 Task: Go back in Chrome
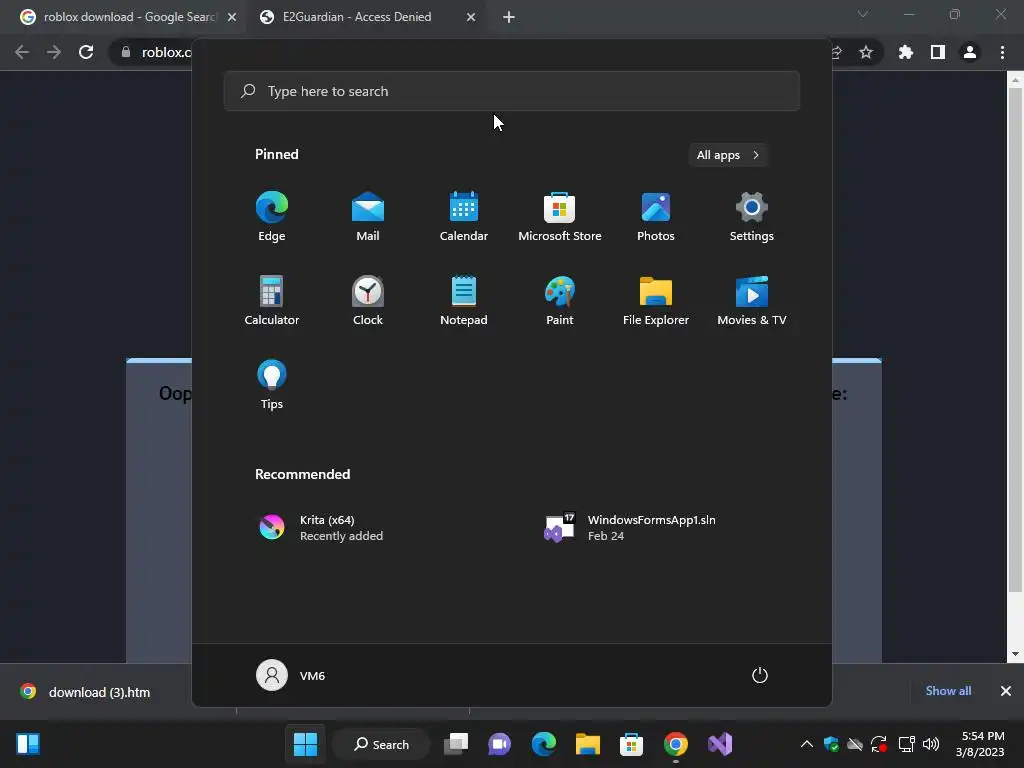coord(22,52)
